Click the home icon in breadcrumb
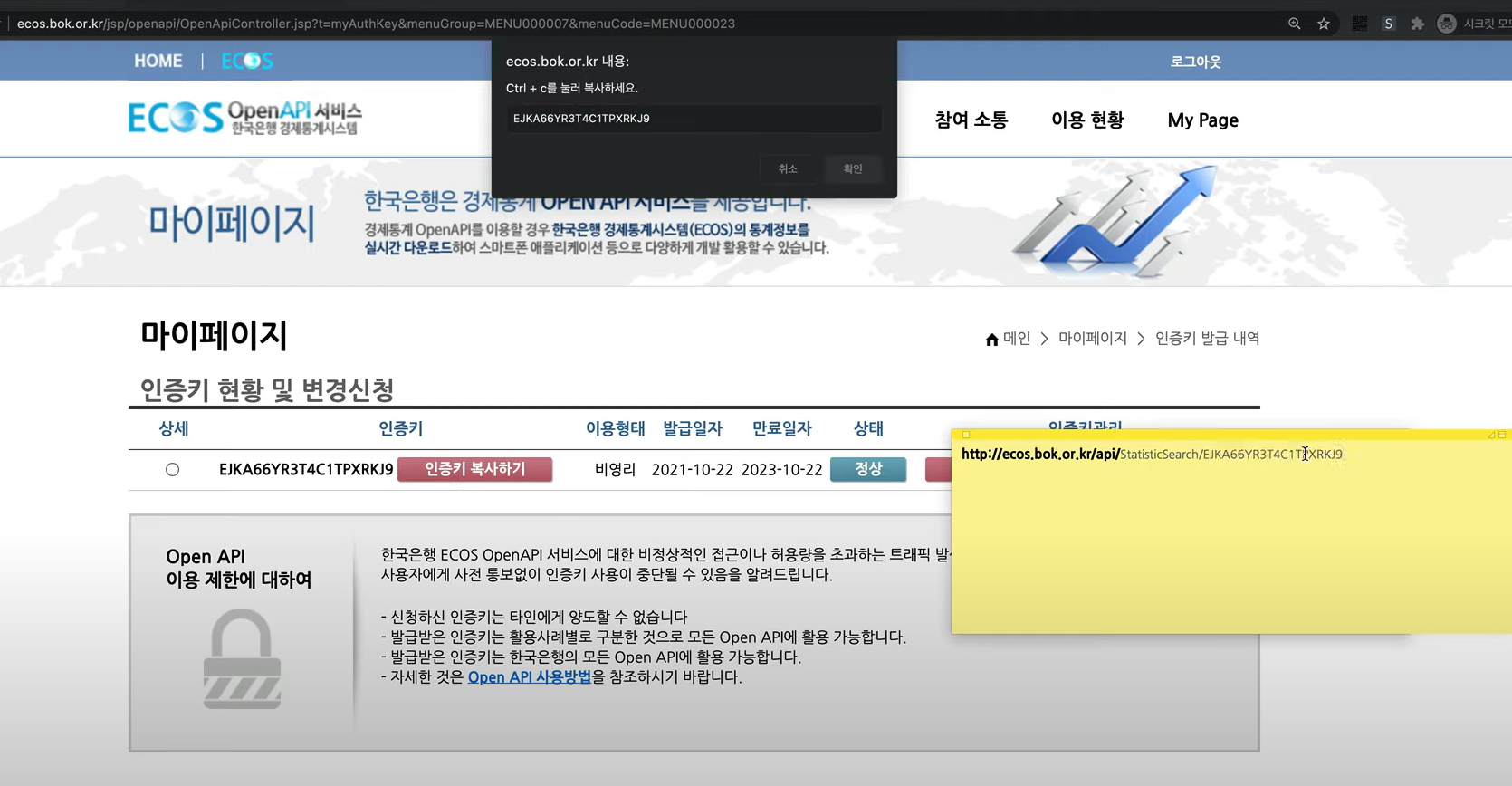 click(x=991, y=339)
